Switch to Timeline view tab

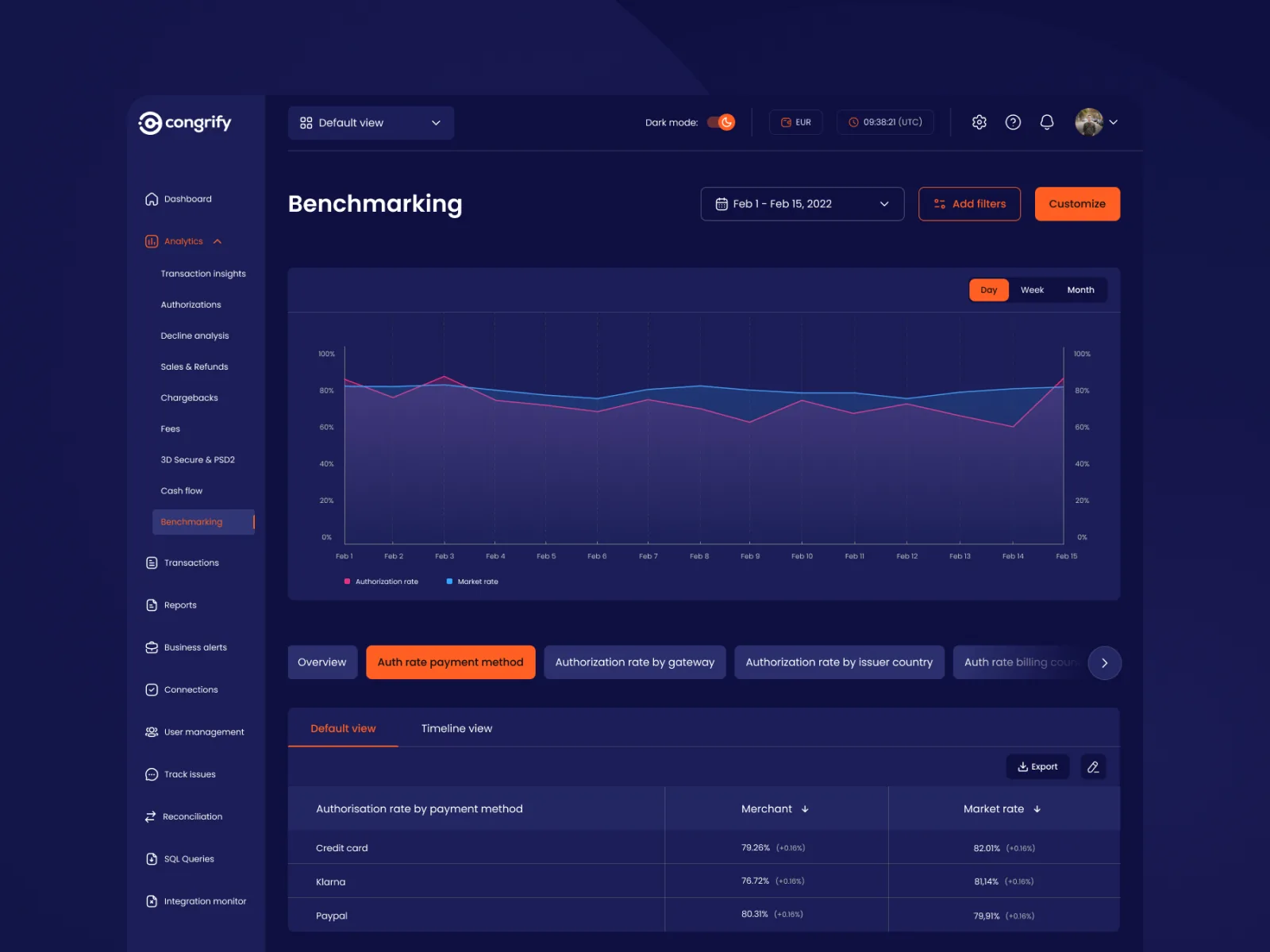tap(456, 728)
